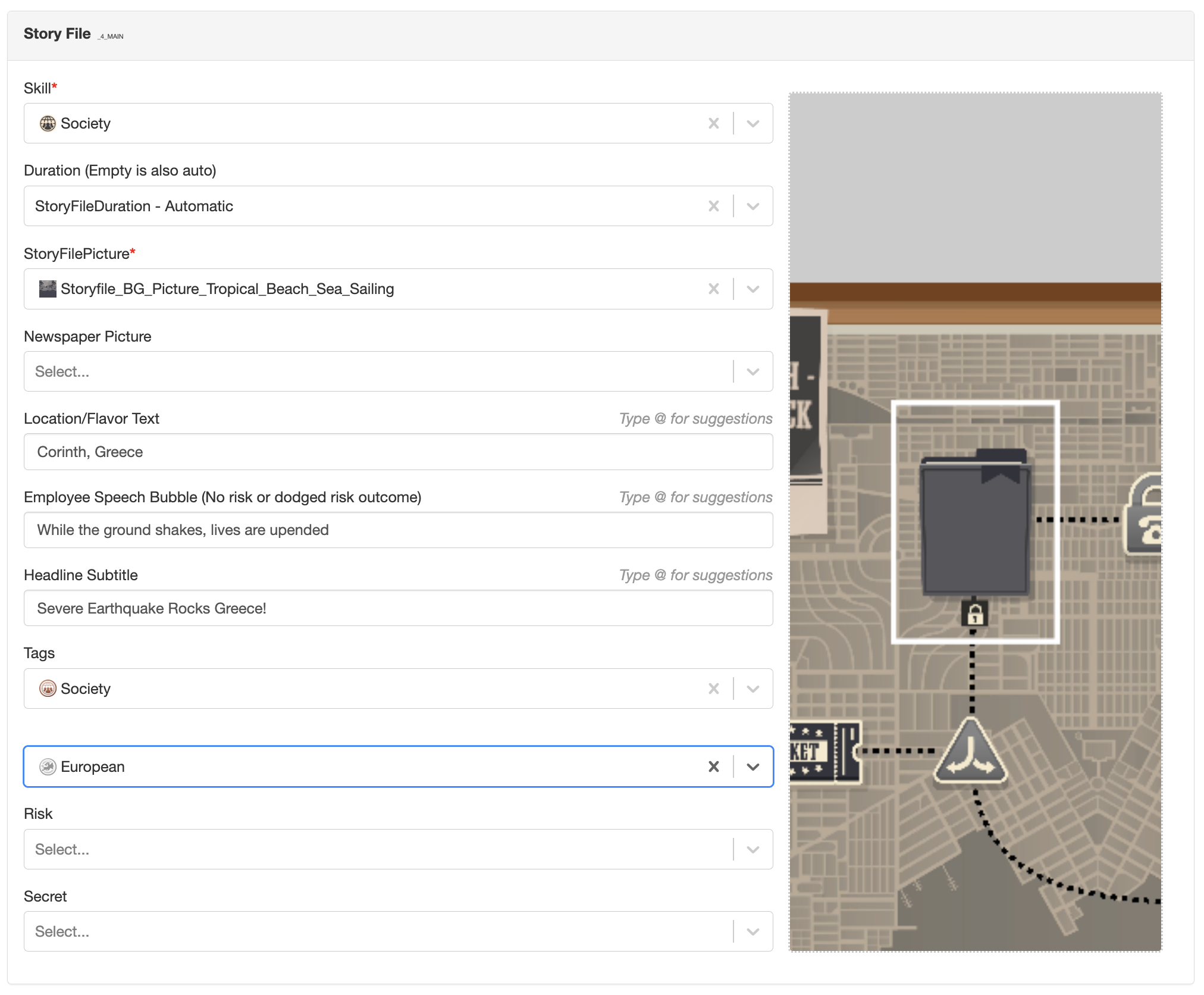
Task: Click the small padlock under the folder
Action: (x=974, y=614)
